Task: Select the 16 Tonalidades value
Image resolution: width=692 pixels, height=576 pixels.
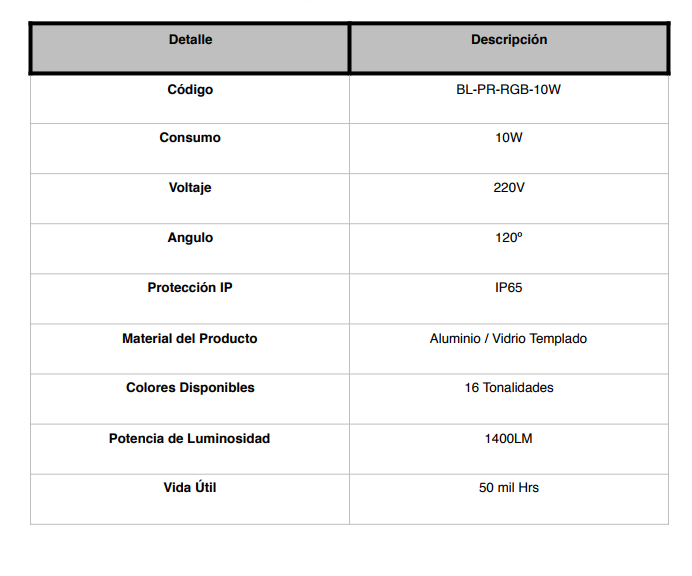Action: (509, 388)
